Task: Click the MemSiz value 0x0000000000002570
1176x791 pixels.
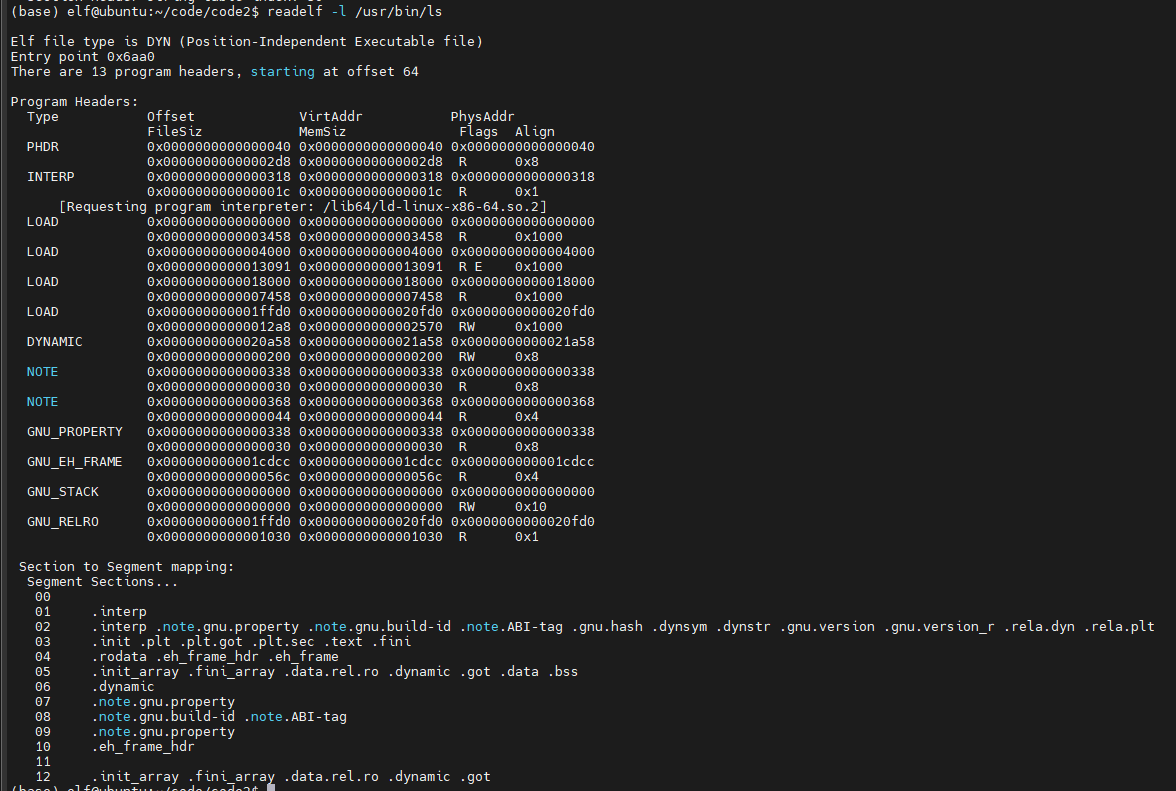Action: (370, 327)
